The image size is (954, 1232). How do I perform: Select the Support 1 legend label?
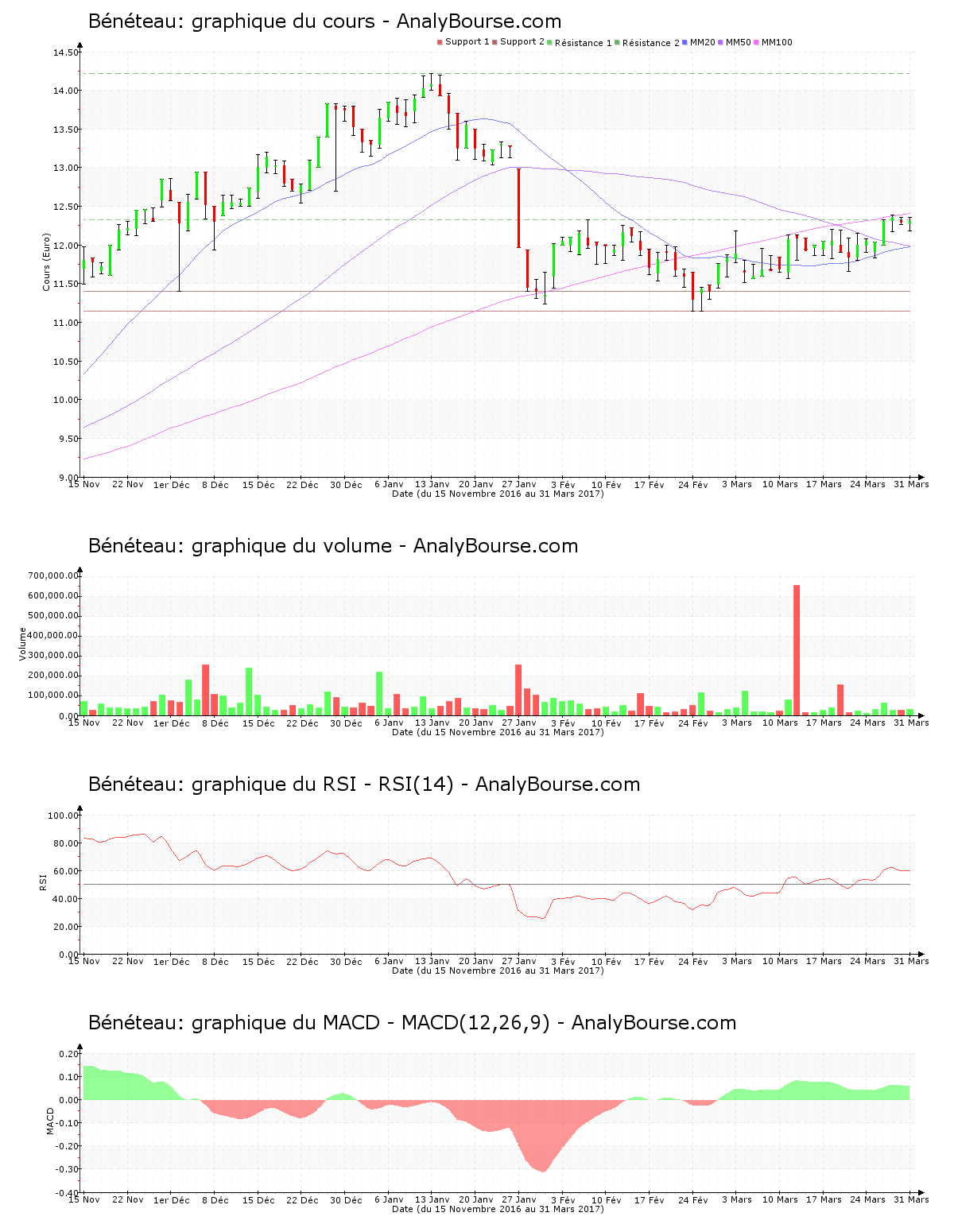(467, 42)
